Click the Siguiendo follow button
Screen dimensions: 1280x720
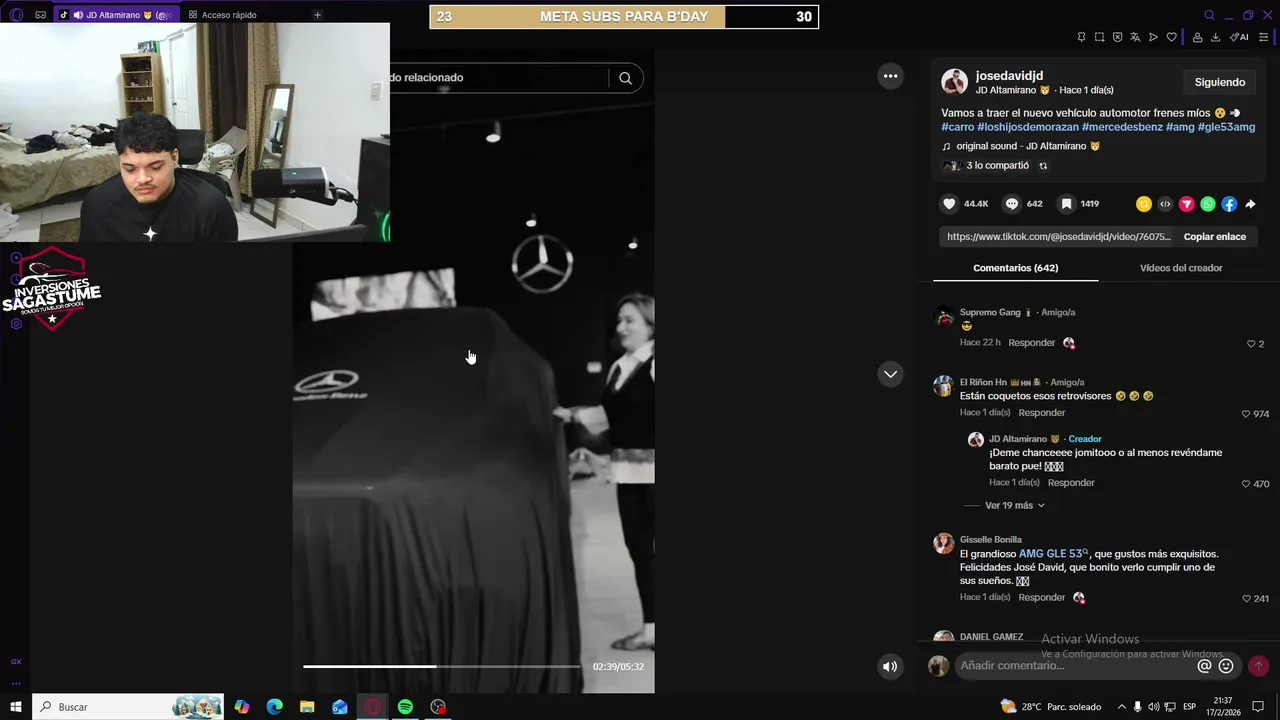coord(1219,82)
